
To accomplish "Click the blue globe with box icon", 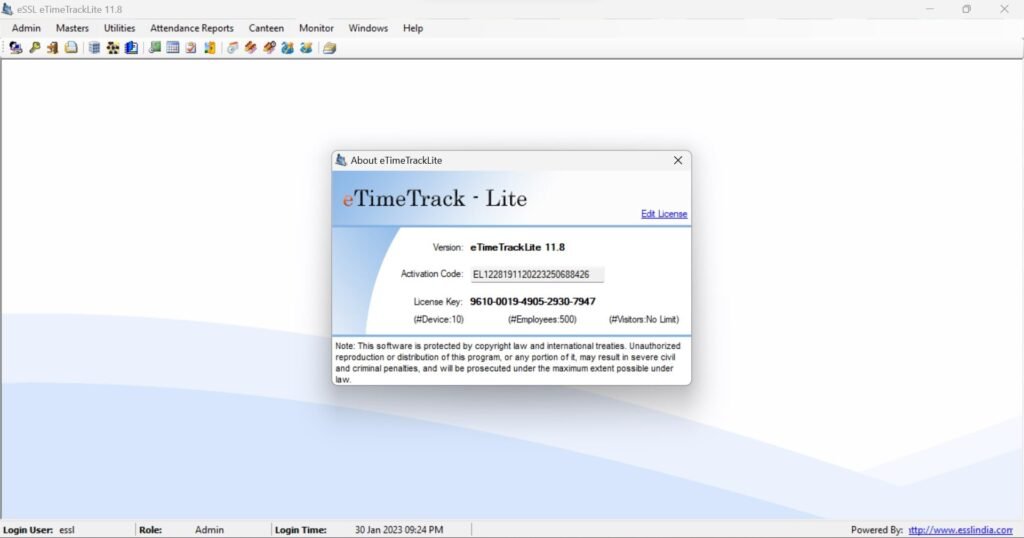I will (x=306, y=48).
